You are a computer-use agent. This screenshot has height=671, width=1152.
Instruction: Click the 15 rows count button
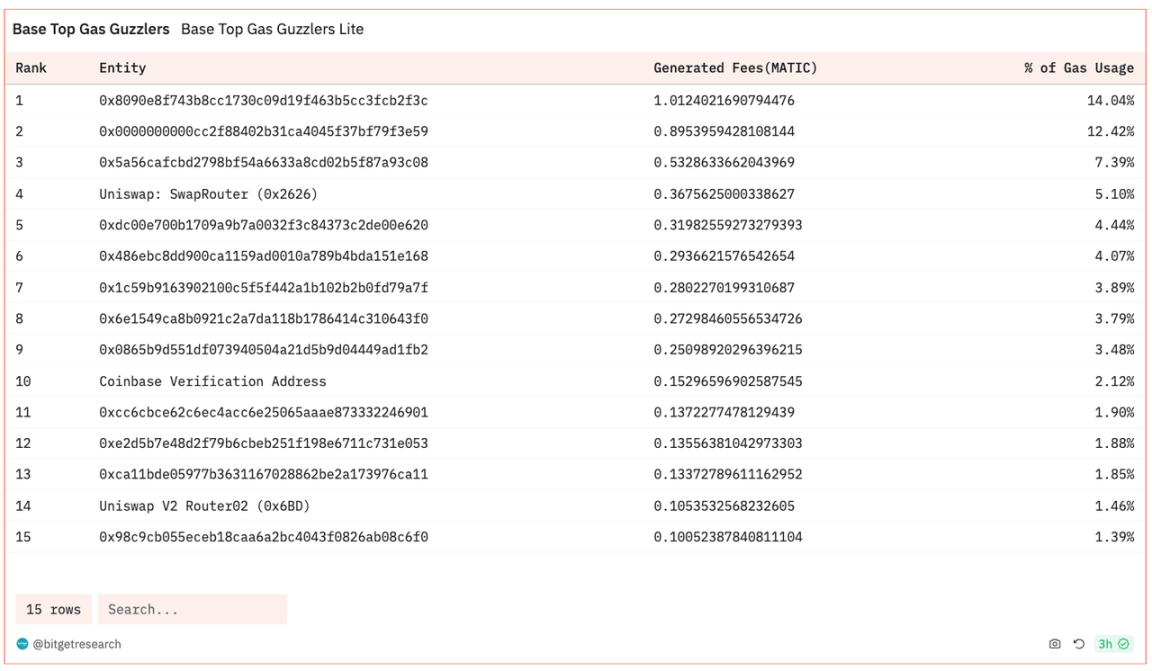click(x=54, y=609)
